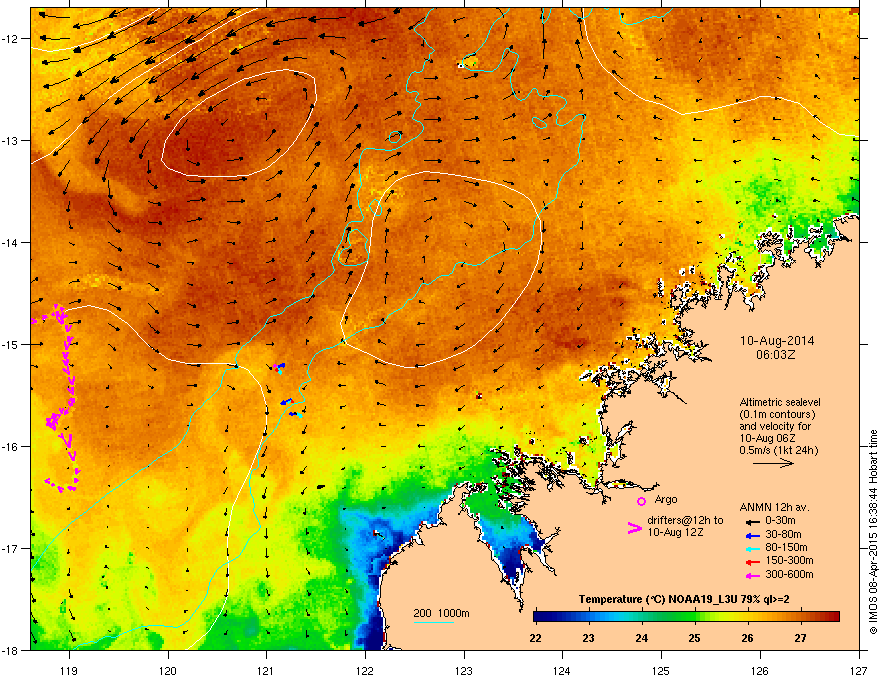Click the 26 colorbar tick label
Viewport: 880px width, 680px height.
pos(747,638)
